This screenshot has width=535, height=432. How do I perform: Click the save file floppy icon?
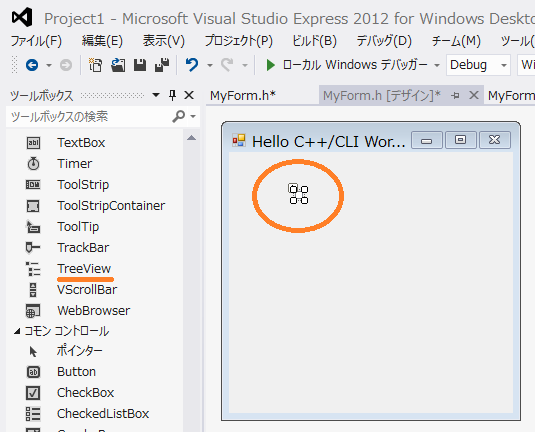tap(140, 65)
